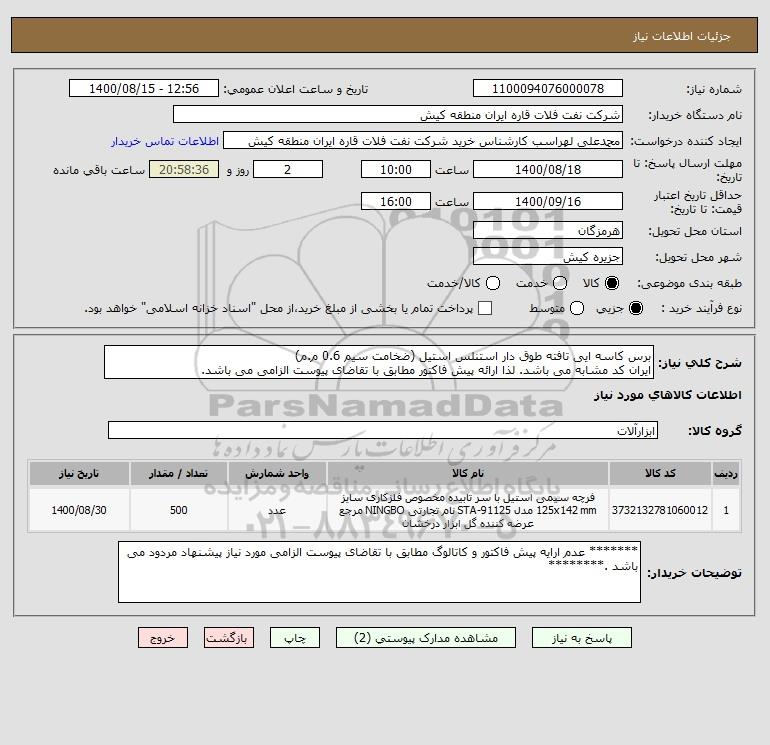This screenshot has height=745, width=770.
Task: Click the price validity date 1400/09/16
Action: [548, 201]
